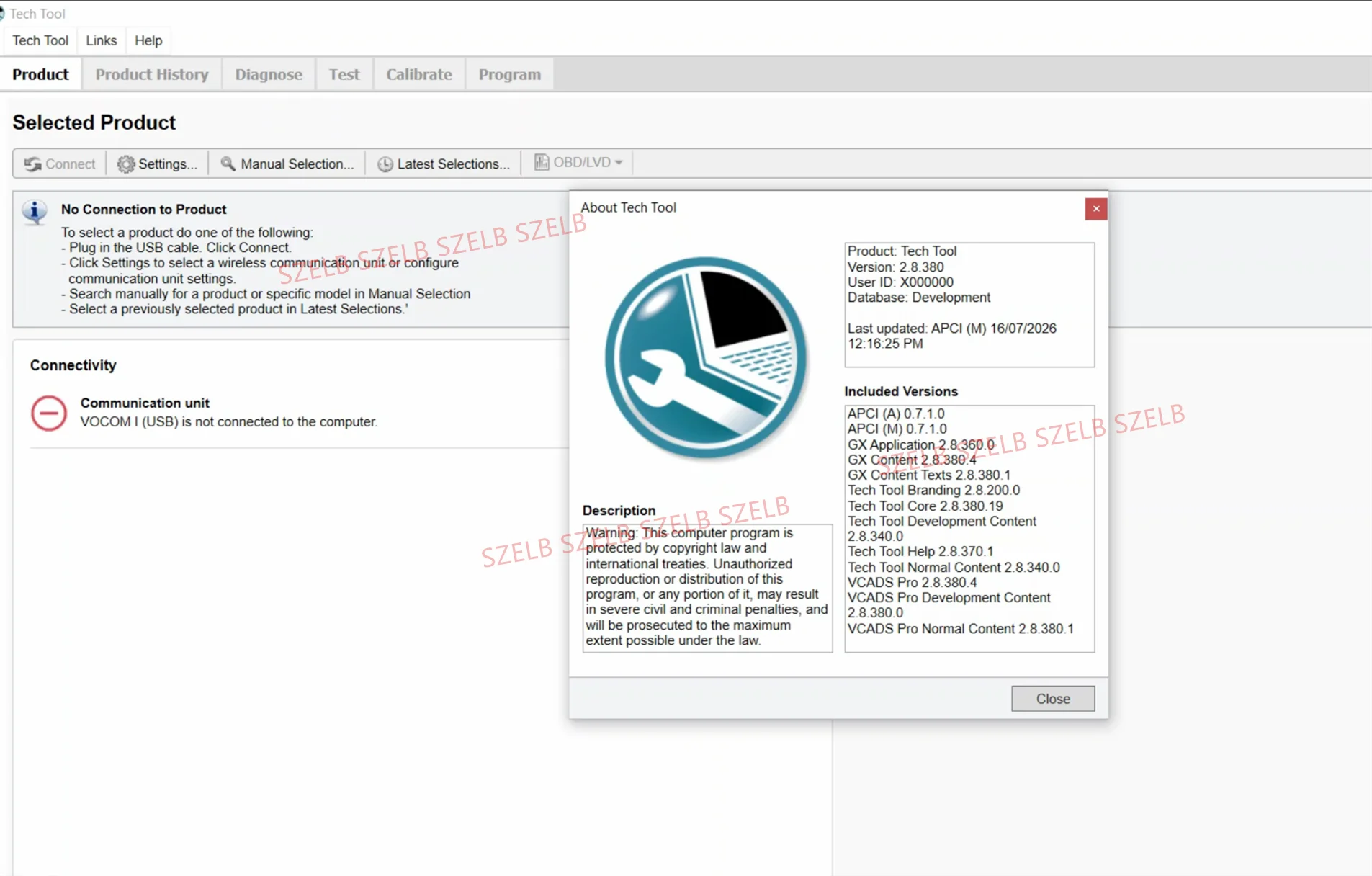Open the Links menu

[102, 40]
